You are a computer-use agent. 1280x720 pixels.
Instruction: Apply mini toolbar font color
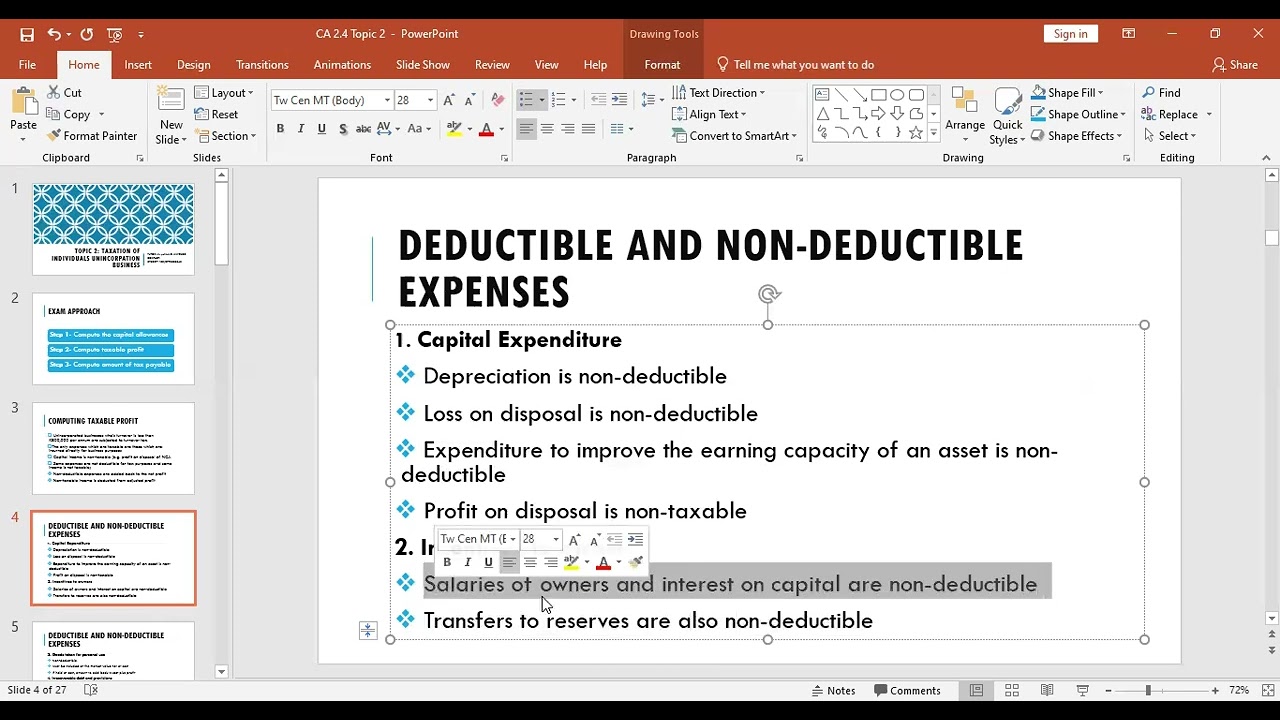603,562
